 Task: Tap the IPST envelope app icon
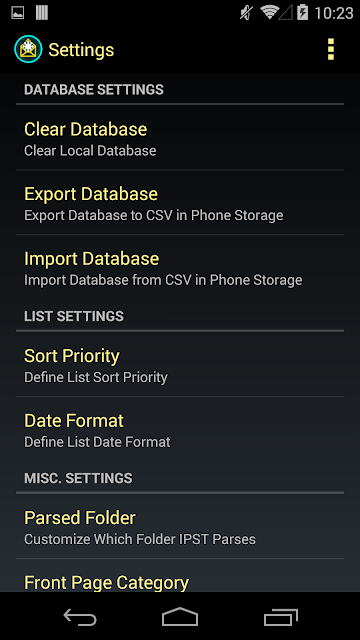[28, 49]
